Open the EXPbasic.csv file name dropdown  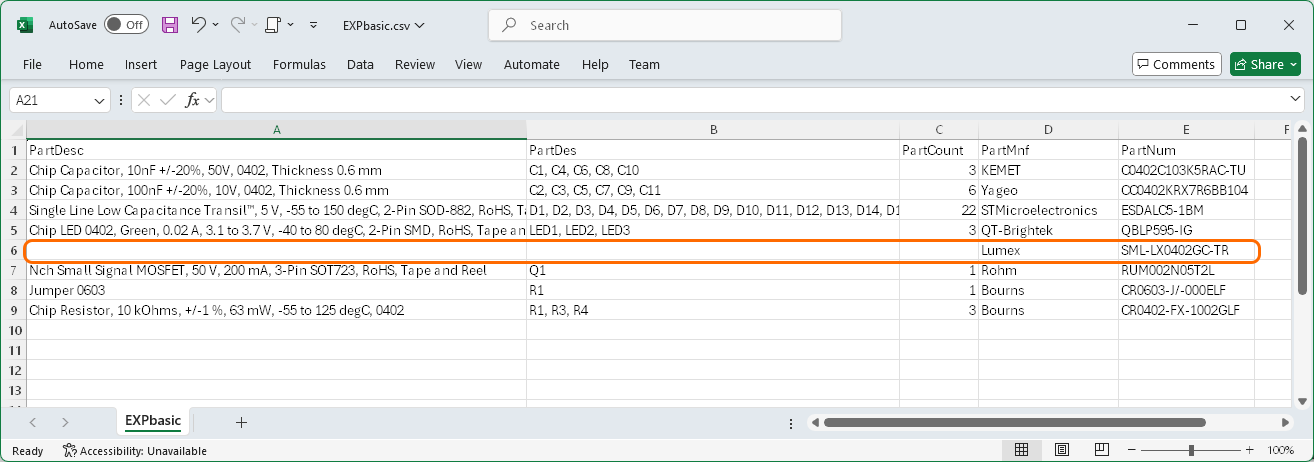(x=382, y=25)
